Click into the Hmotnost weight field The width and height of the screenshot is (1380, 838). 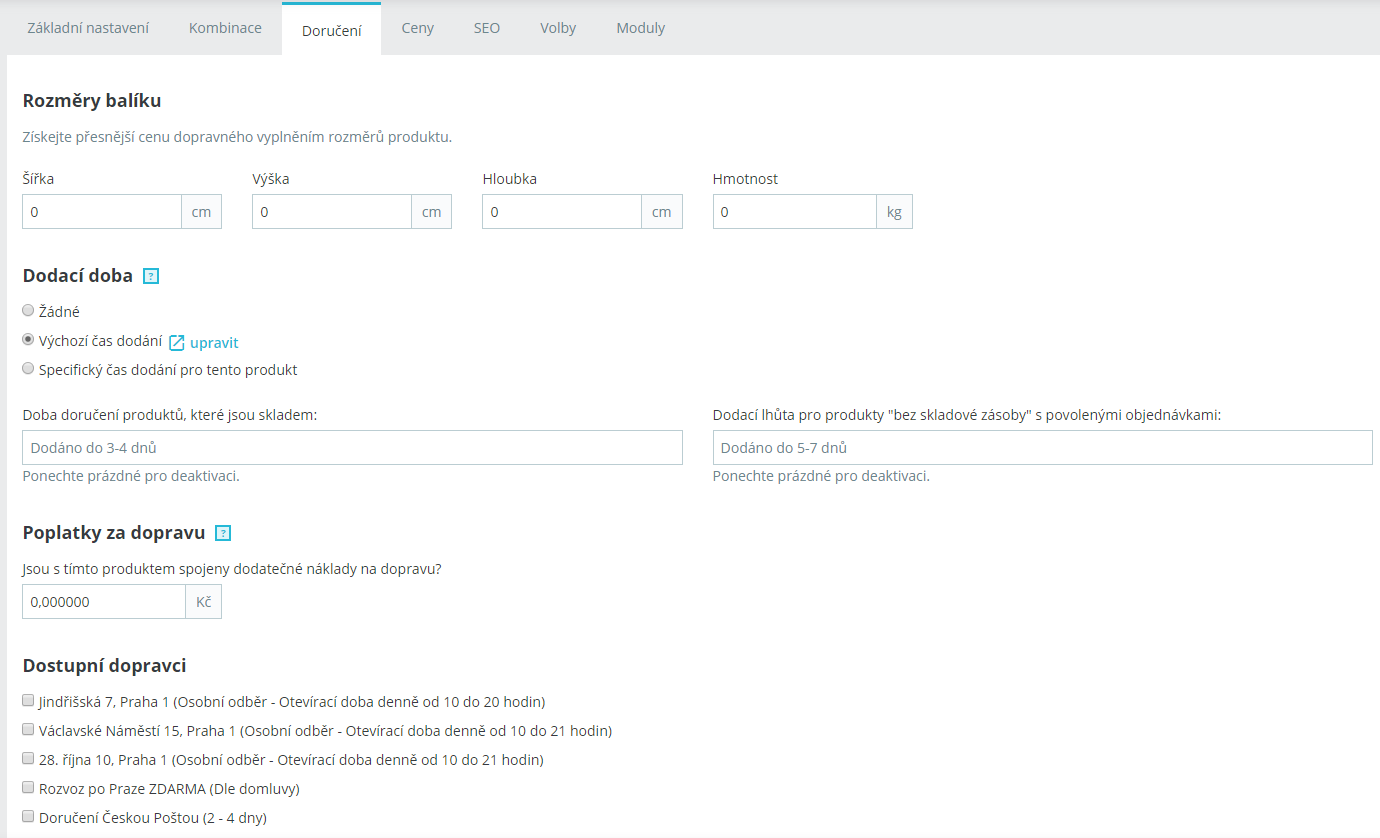pyautogui.click(x=795, y=212)
